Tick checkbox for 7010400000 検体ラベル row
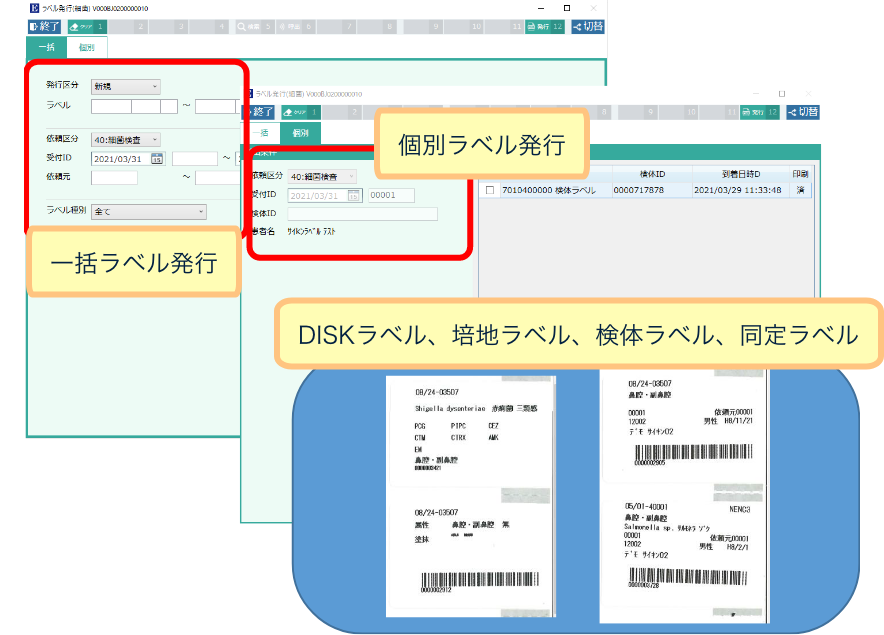 click(x=490, y=190)
